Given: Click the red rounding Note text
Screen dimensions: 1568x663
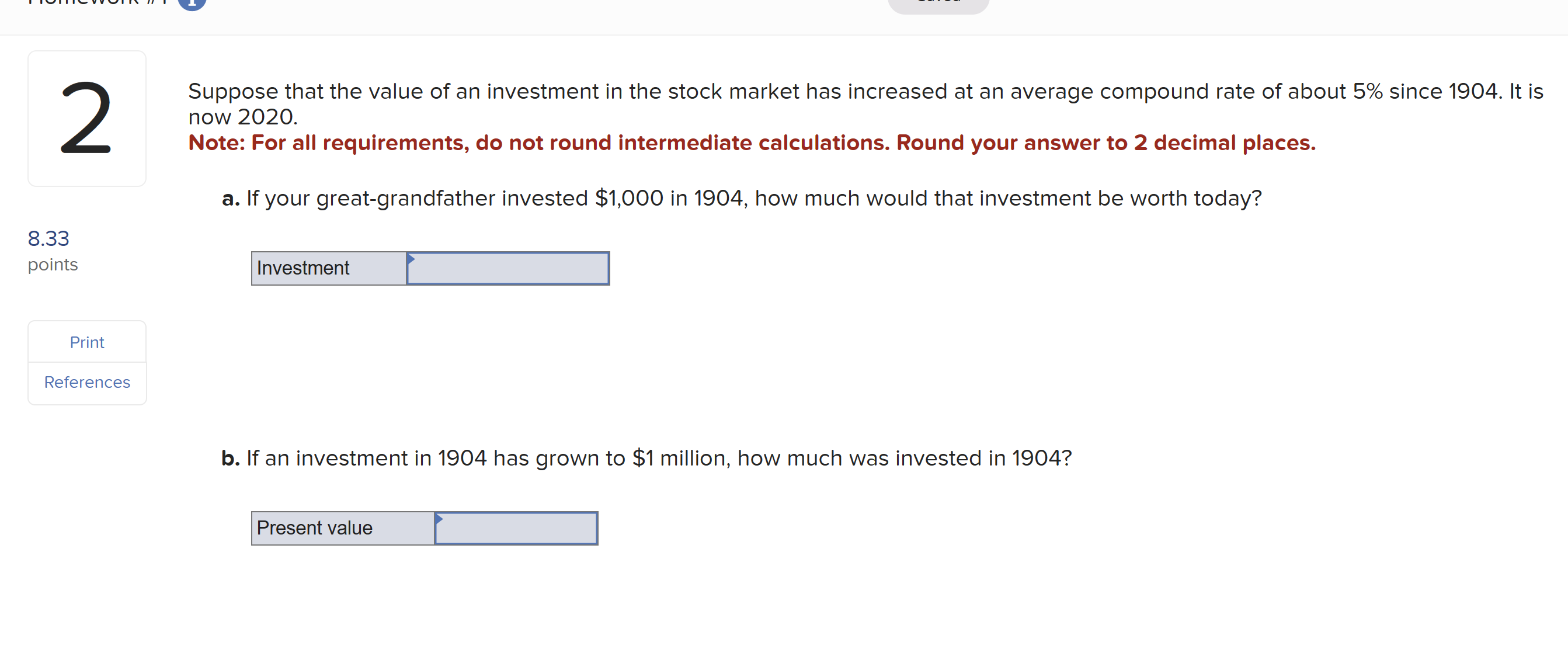Looking at the screenshot, I should [751, 143].
